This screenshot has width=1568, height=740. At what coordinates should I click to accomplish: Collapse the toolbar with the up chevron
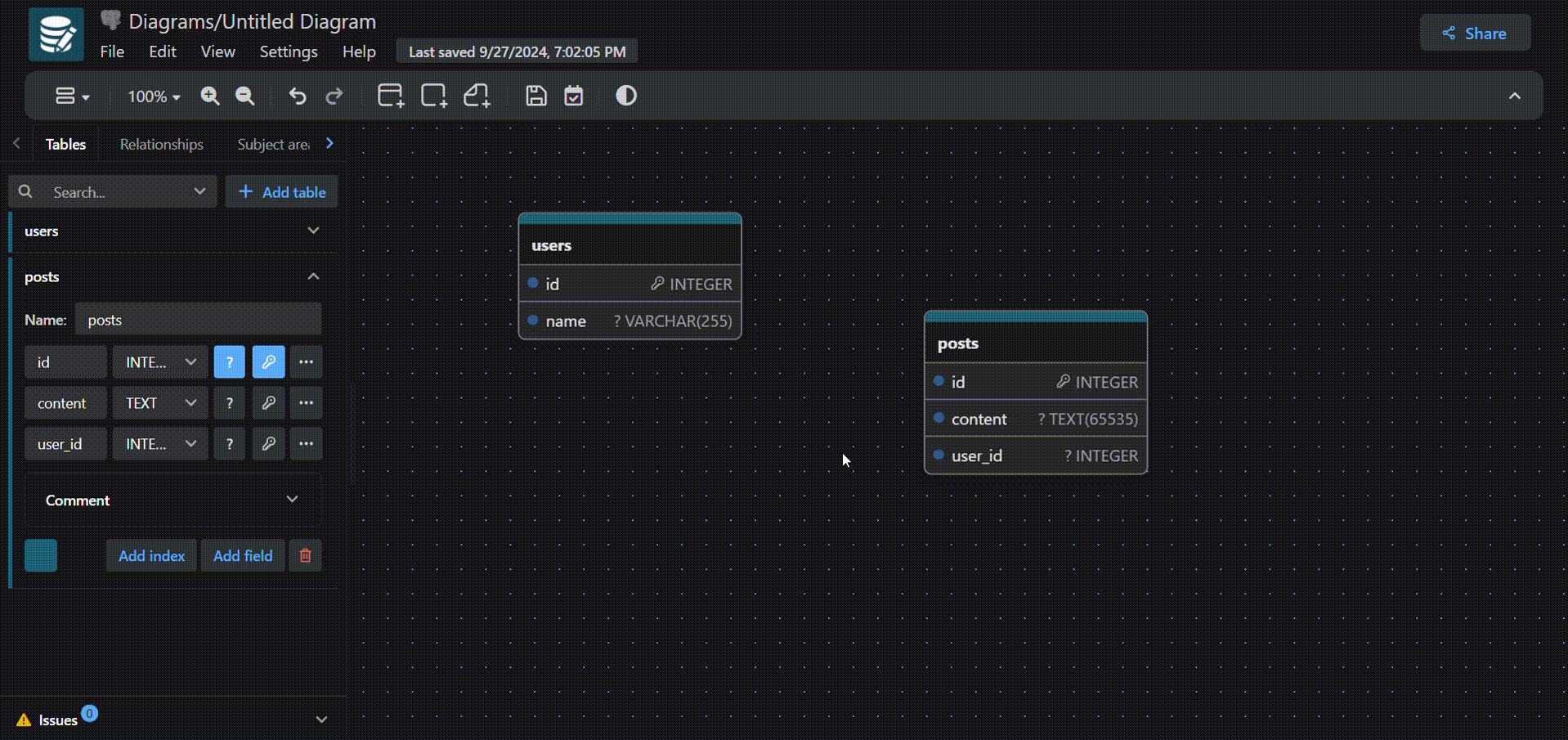pyautogui.click(x=1515, y=96)
